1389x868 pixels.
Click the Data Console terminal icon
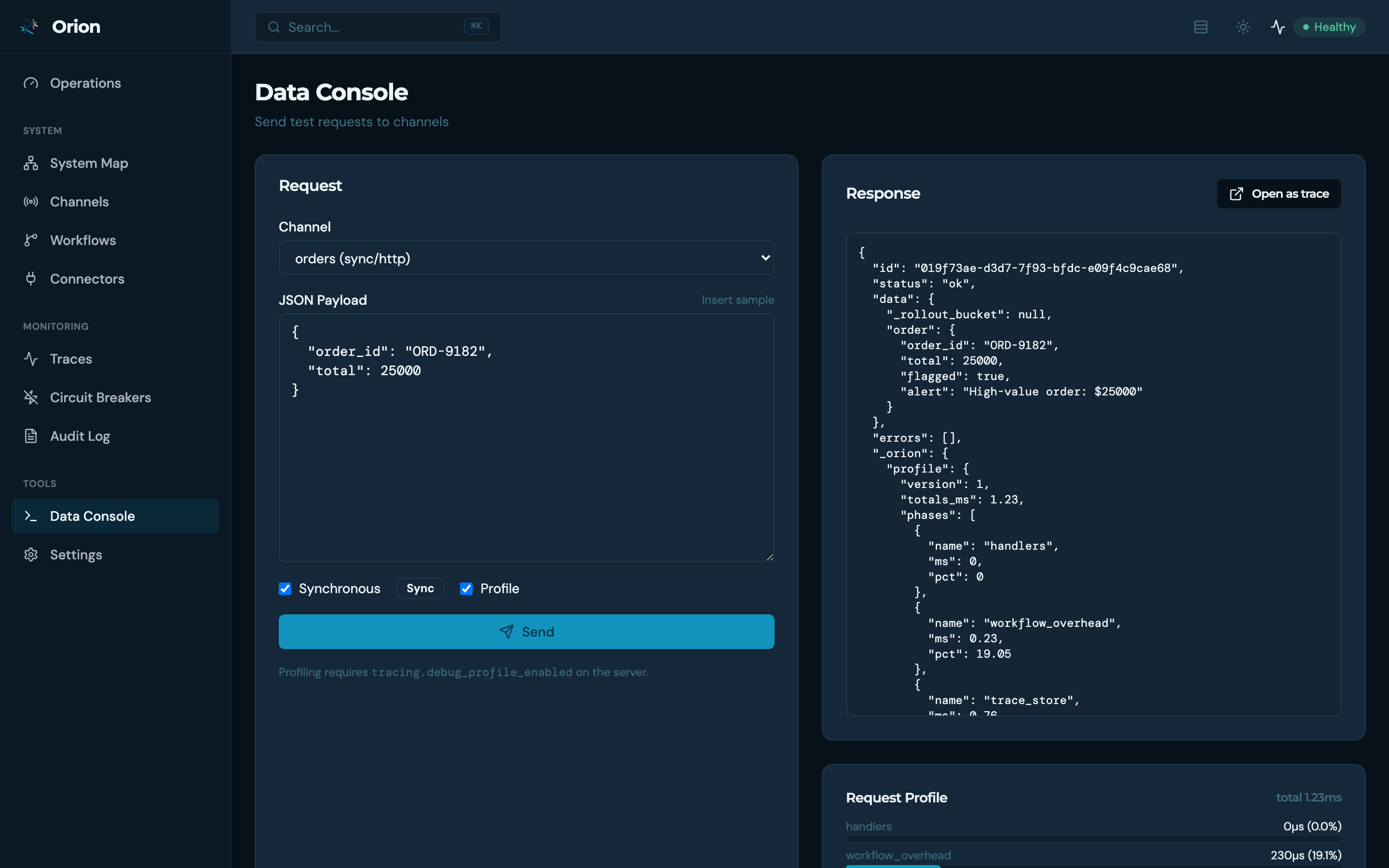click(31, 516)
